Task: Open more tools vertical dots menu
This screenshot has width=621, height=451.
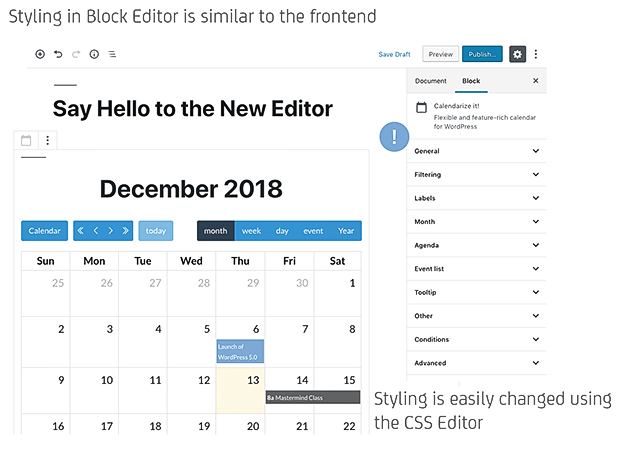Action: (x=536, y=54)
